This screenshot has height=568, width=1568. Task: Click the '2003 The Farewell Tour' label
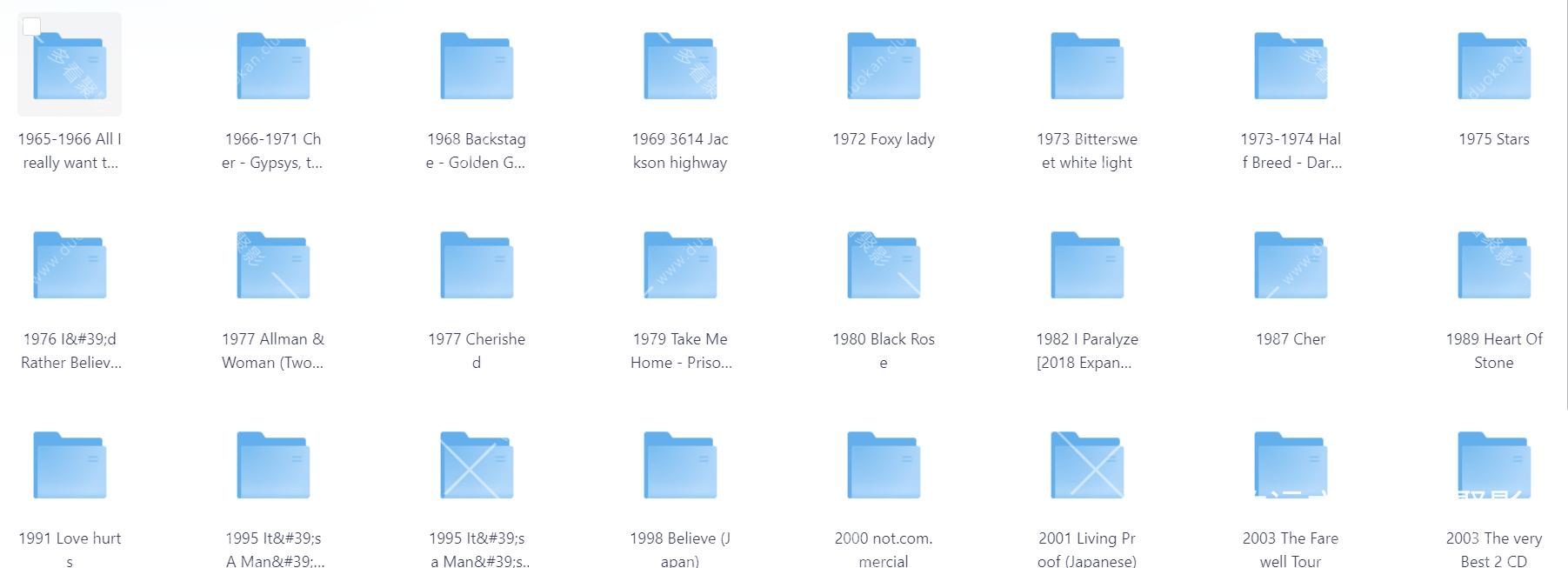1291,549
